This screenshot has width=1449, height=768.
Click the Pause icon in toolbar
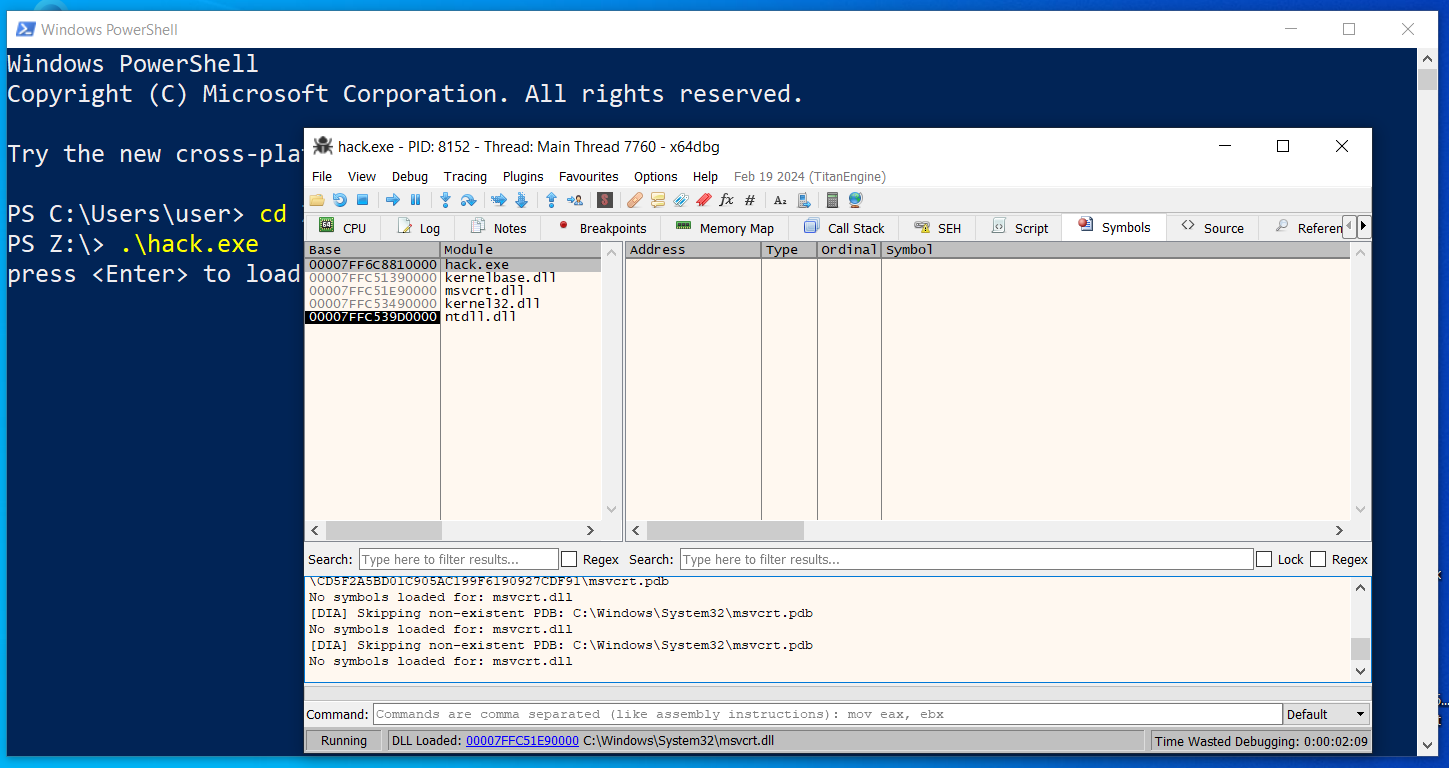(x=415, y=200)
